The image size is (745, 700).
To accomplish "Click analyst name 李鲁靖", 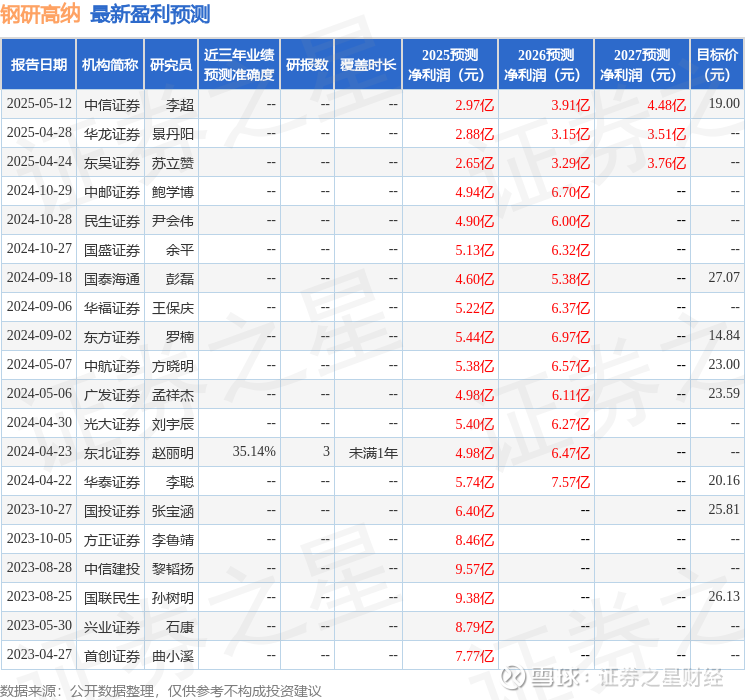I will pyautogui.click(x=172, y=540).
